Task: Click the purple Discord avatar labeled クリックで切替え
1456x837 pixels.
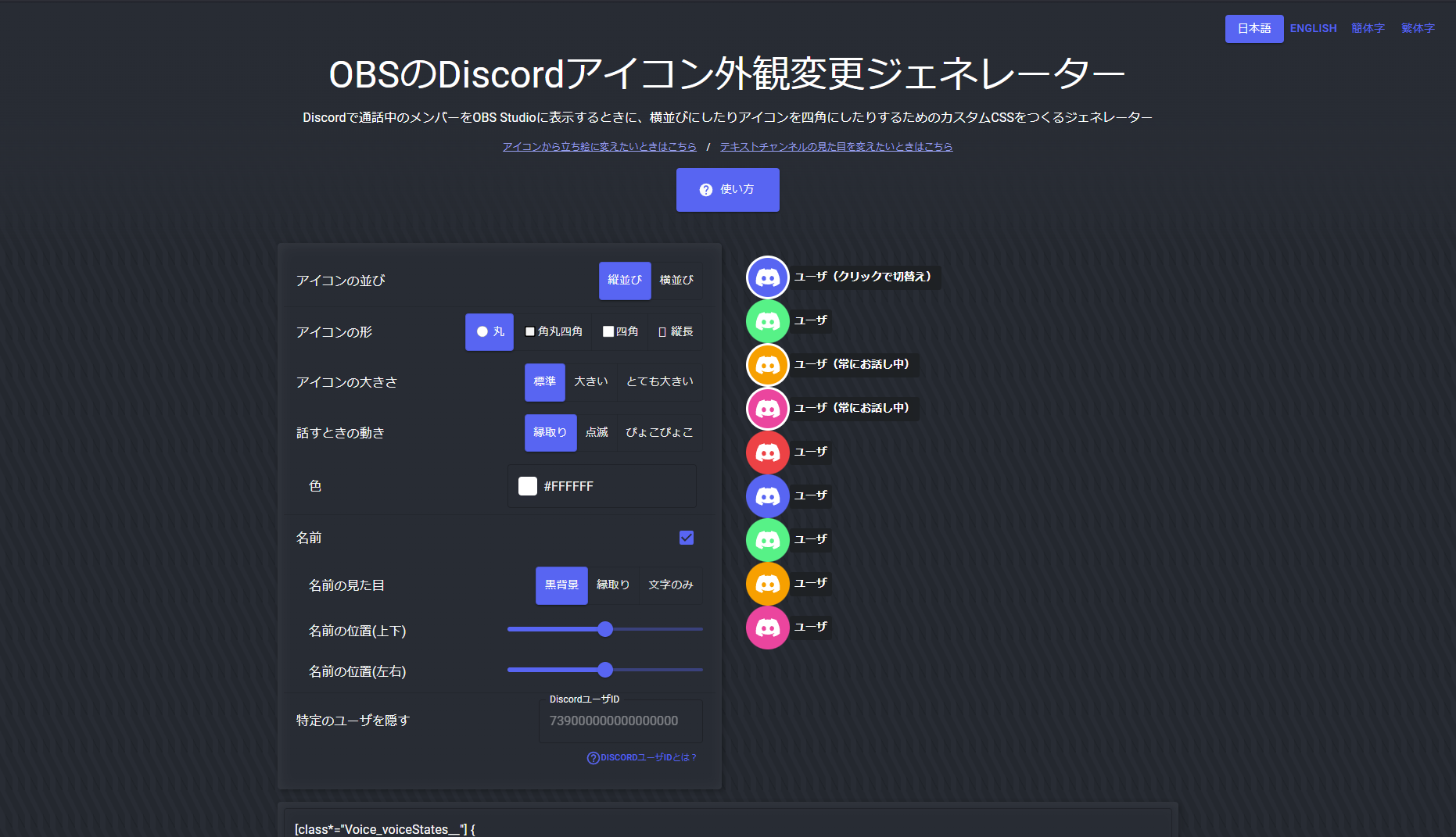Action: 768,277
